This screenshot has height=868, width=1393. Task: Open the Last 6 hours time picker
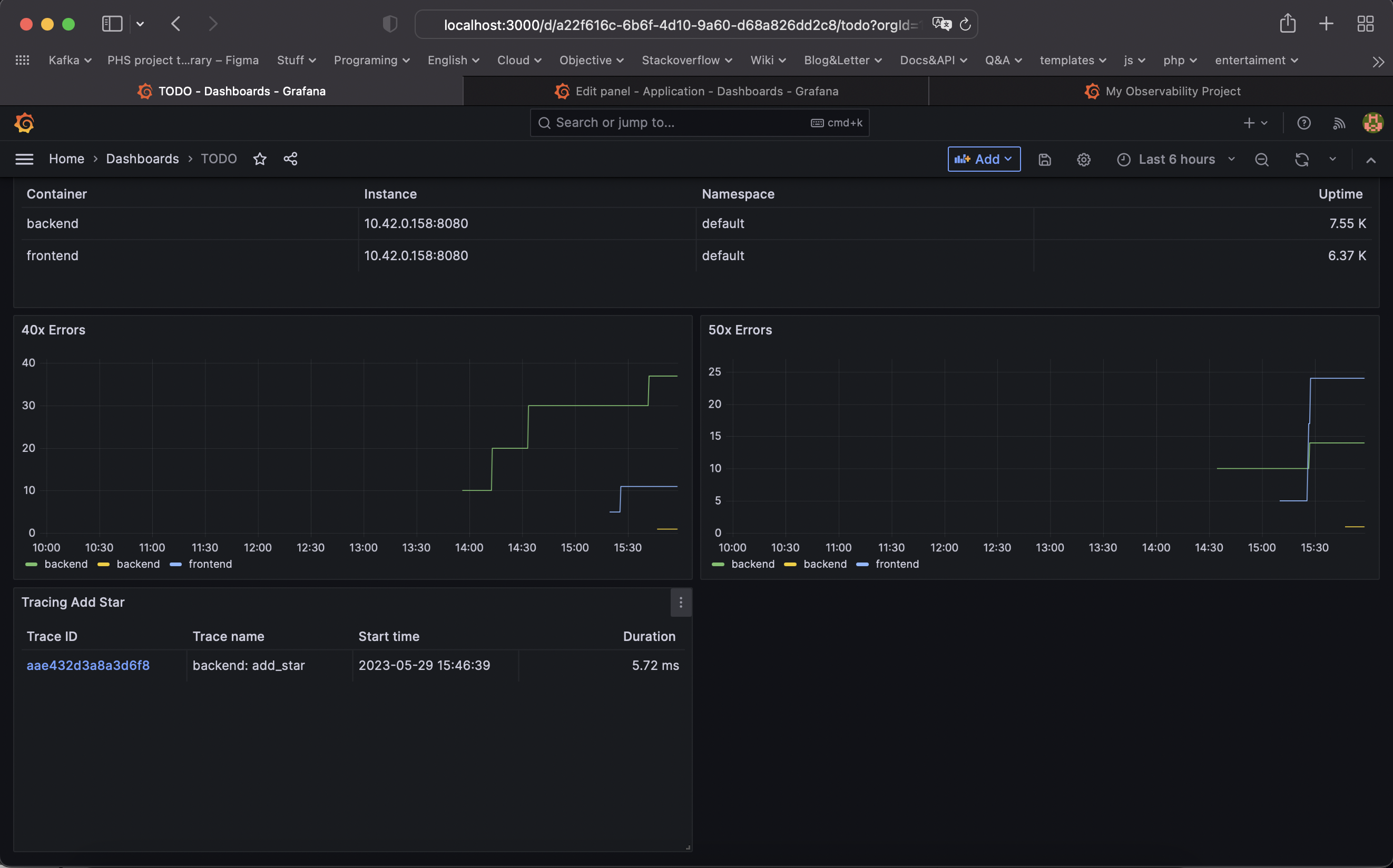[x=1176, y=160]
